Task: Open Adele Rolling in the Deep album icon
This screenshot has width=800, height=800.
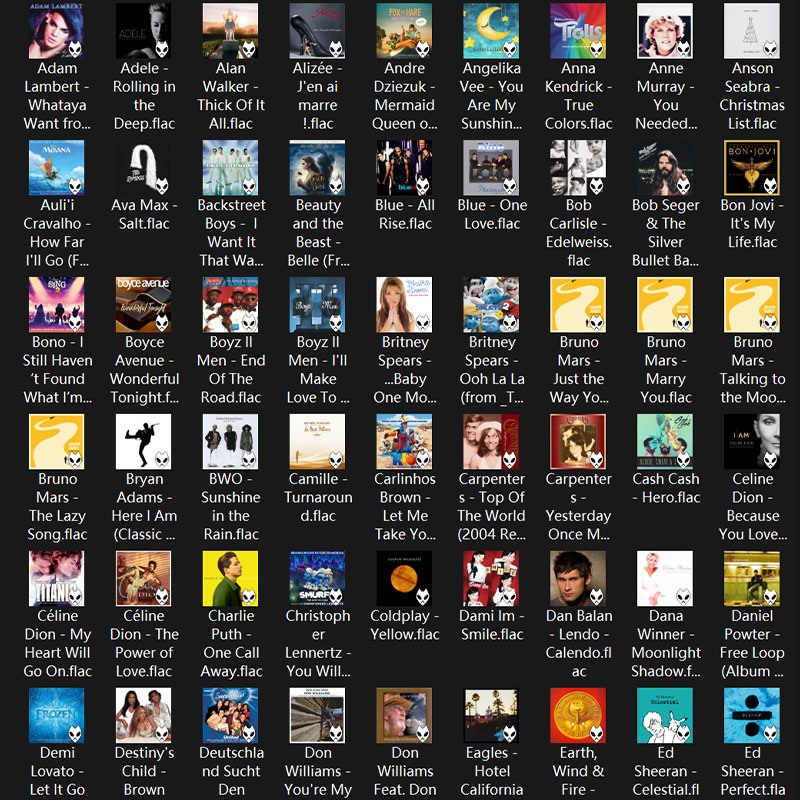Action: click(143, 31)
